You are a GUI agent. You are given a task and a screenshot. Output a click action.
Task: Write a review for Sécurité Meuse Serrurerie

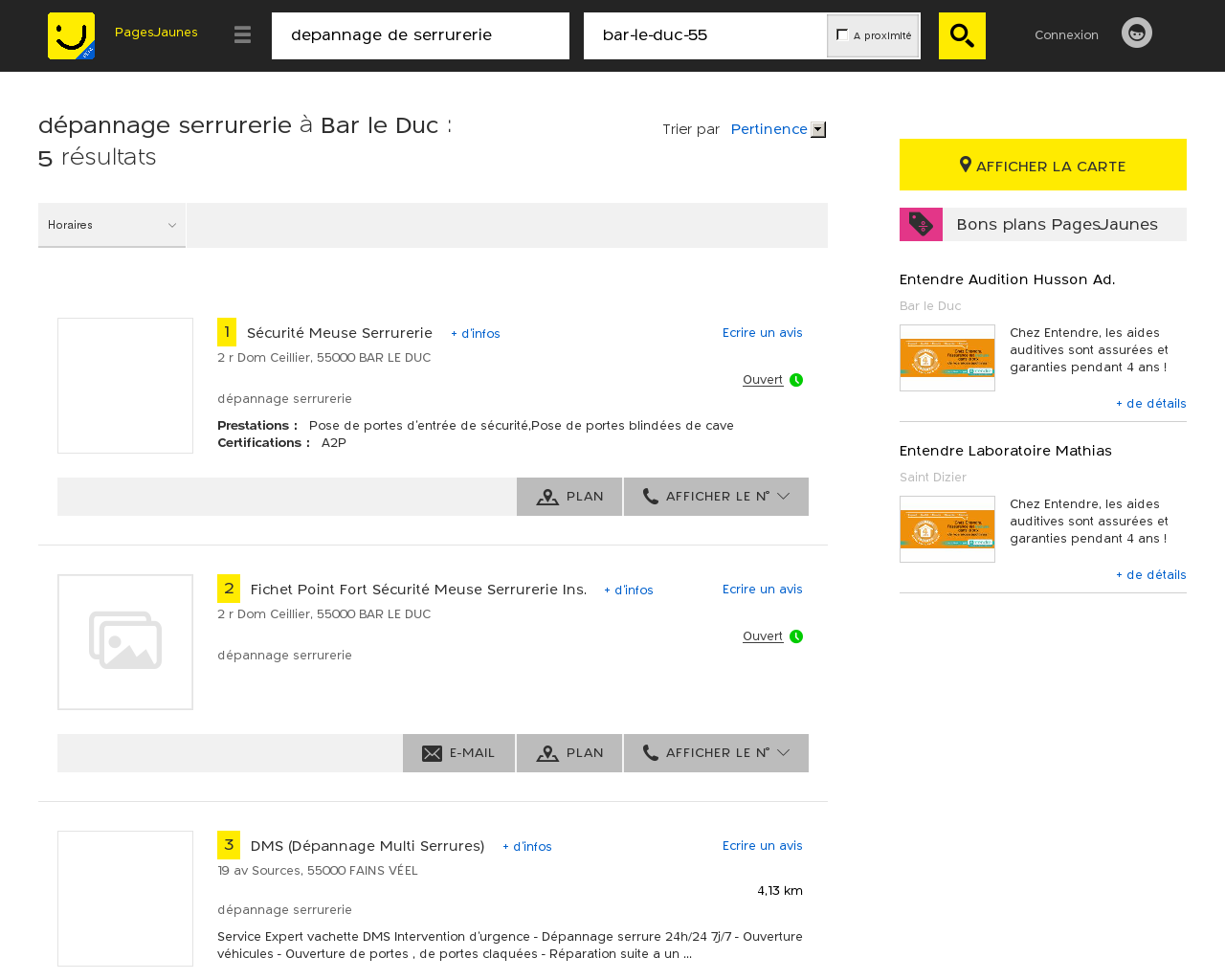tap(763, 333)
